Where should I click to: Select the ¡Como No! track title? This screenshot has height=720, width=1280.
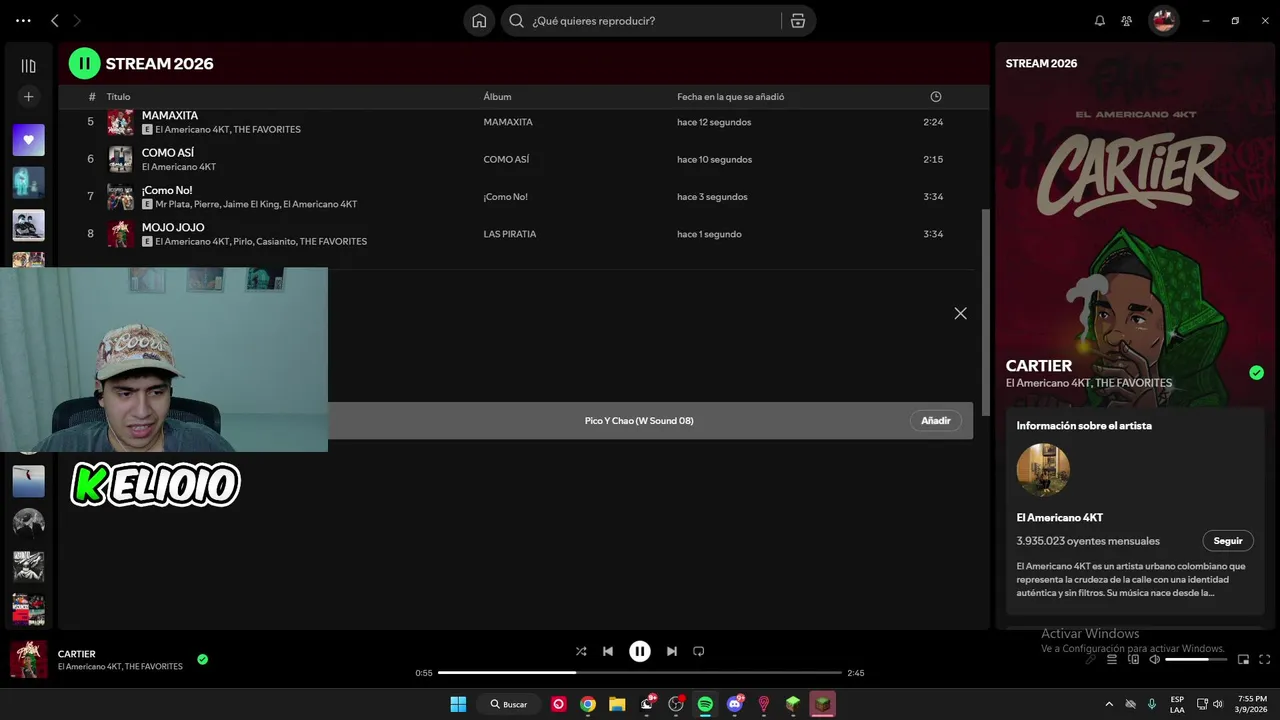pyautogui.click(x=167, y=190)
